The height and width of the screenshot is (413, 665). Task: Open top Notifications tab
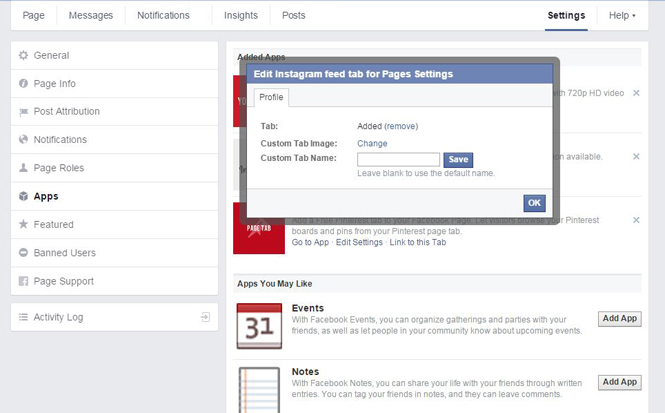pos(163,15)
